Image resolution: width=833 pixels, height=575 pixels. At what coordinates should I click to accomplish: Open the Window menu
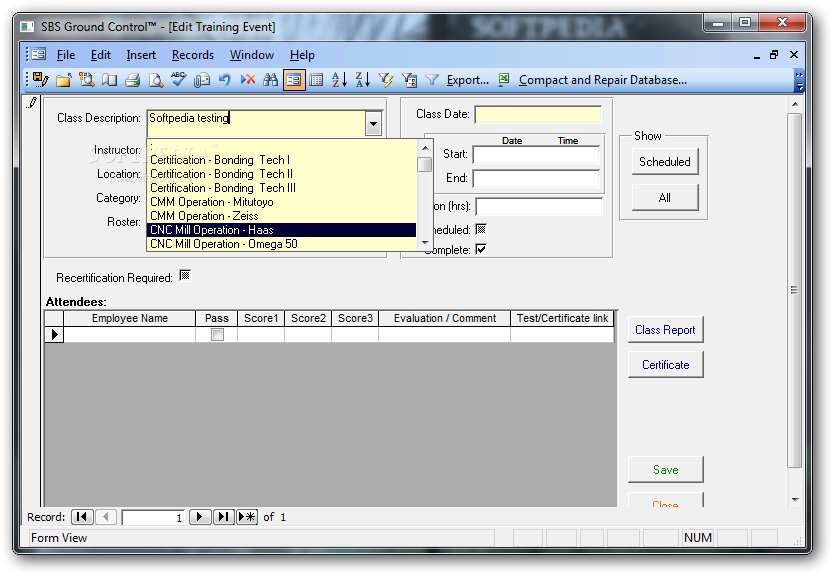pos(252,55)
